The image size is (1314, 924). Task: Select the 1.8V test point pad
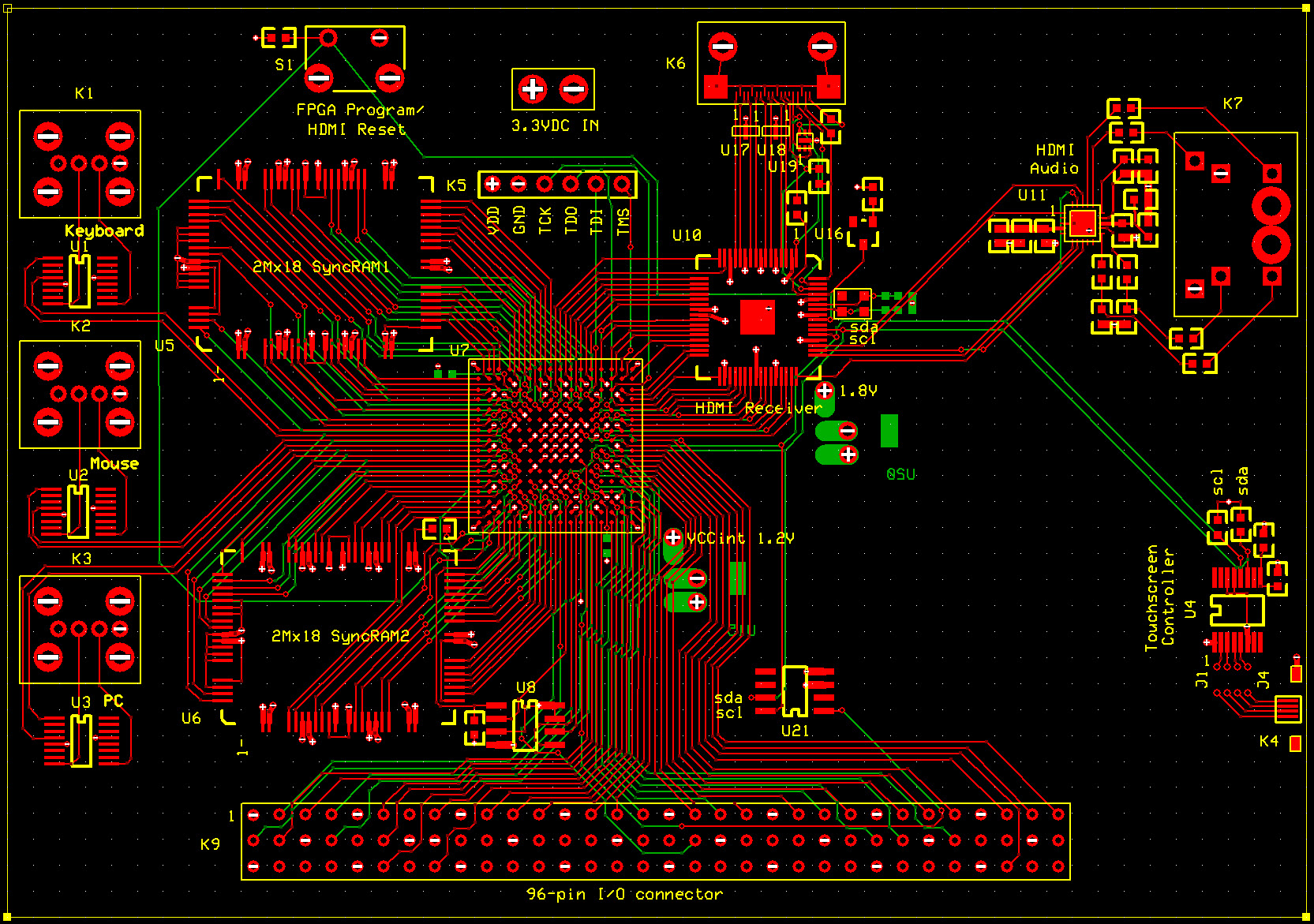tap(825, 391)
